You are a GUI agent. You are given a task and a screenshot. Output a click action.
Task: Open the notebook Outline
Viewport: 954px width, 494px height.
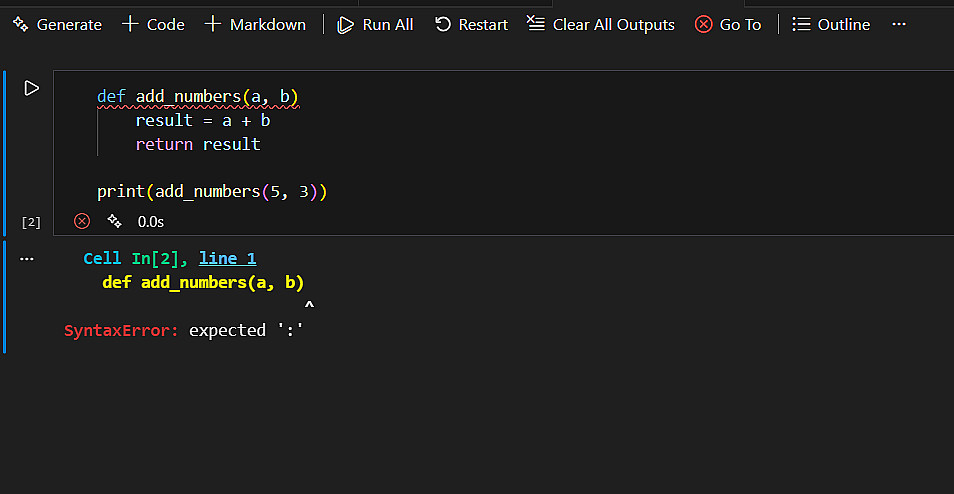point(831,24)
